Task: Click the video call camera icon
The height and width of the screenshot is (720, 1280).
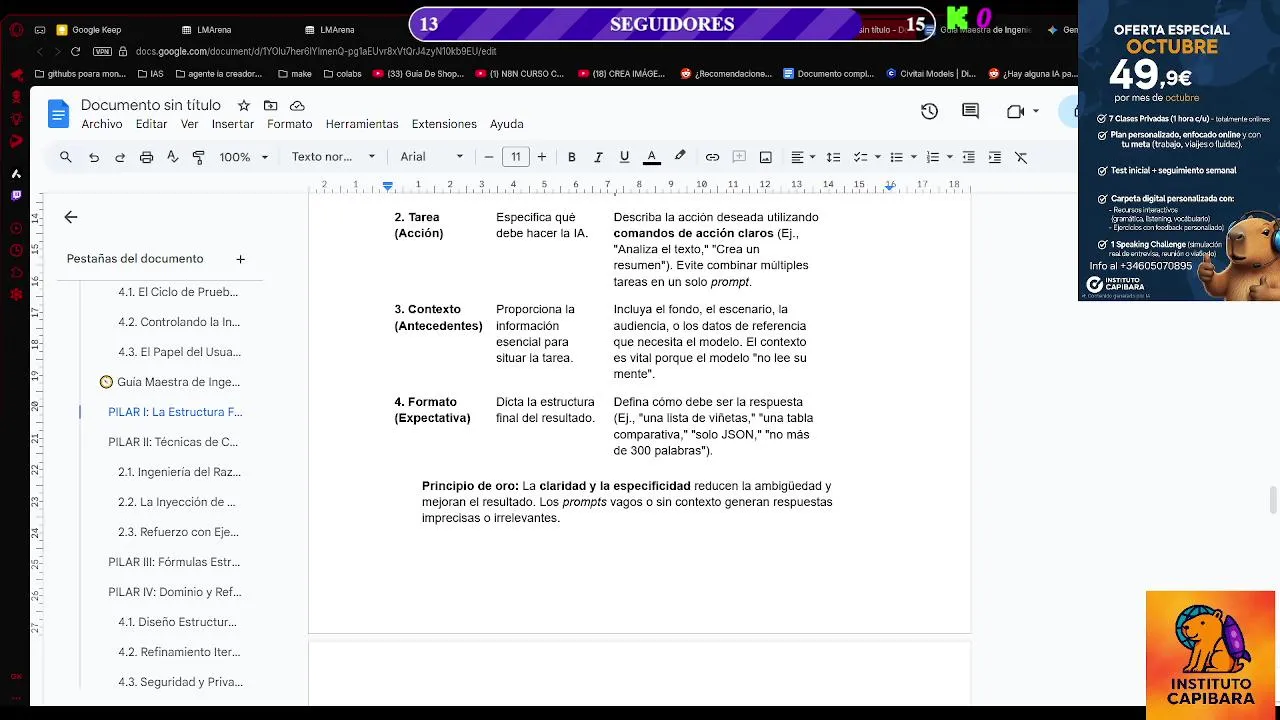Action: (x=1015, y=112)
